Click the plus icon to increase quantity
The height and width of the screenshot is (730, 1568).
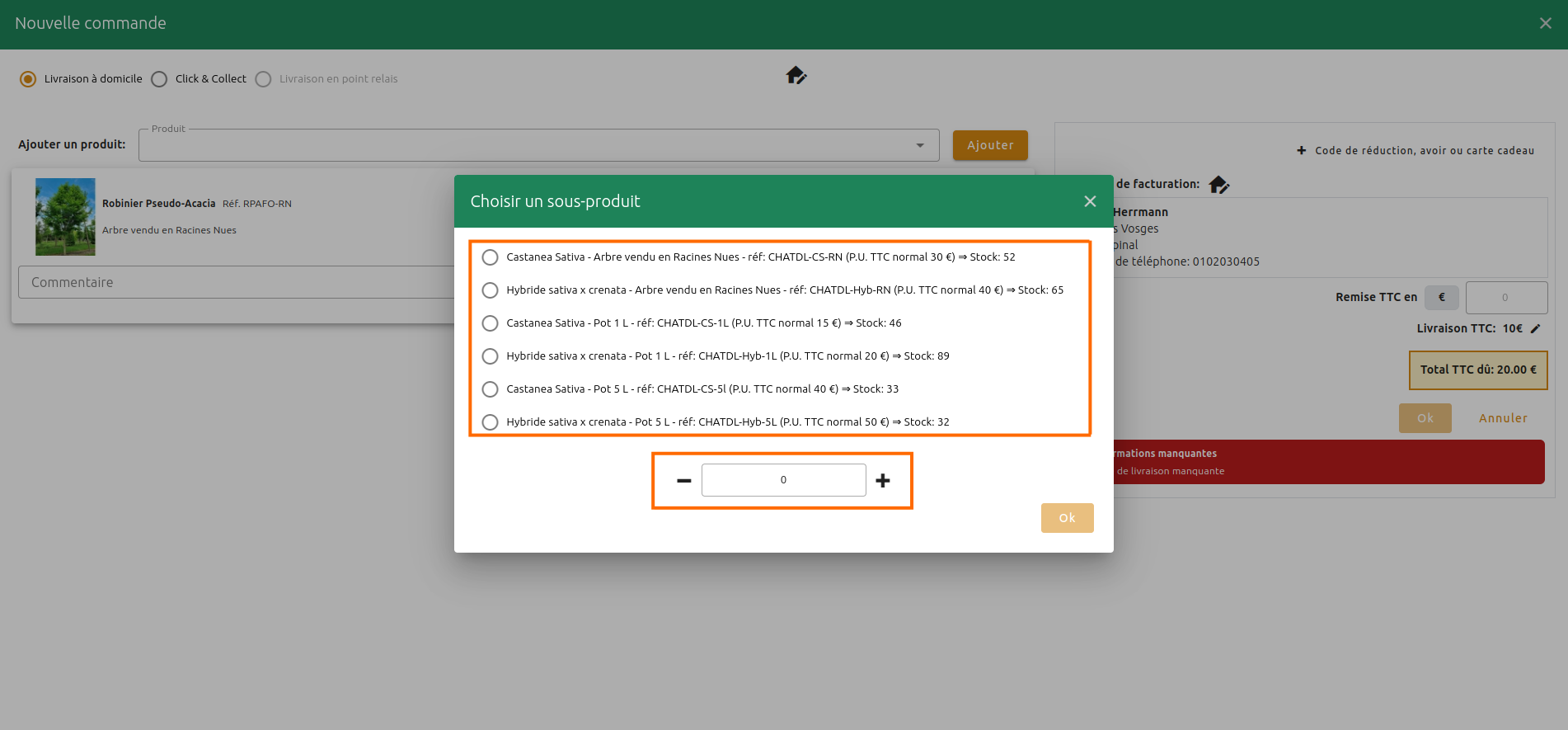882,480
